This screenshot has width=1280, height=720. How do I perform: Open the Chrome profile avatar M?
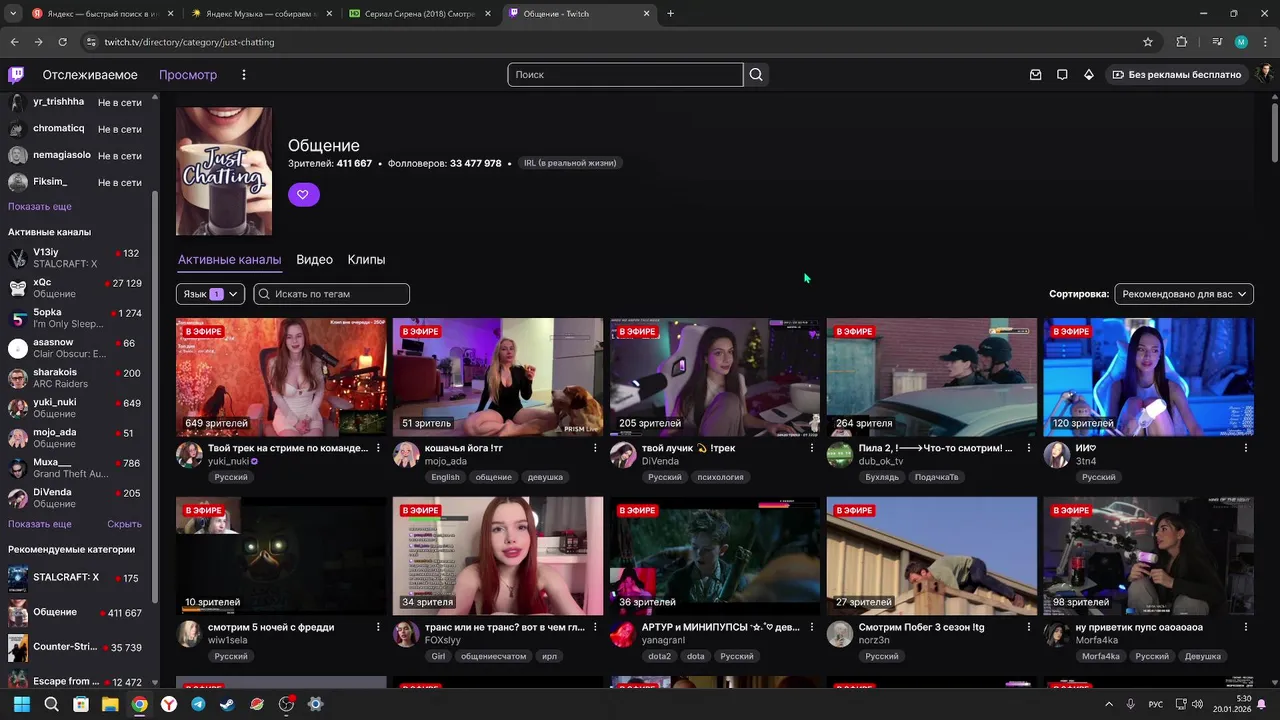[x=1241, y=42]
